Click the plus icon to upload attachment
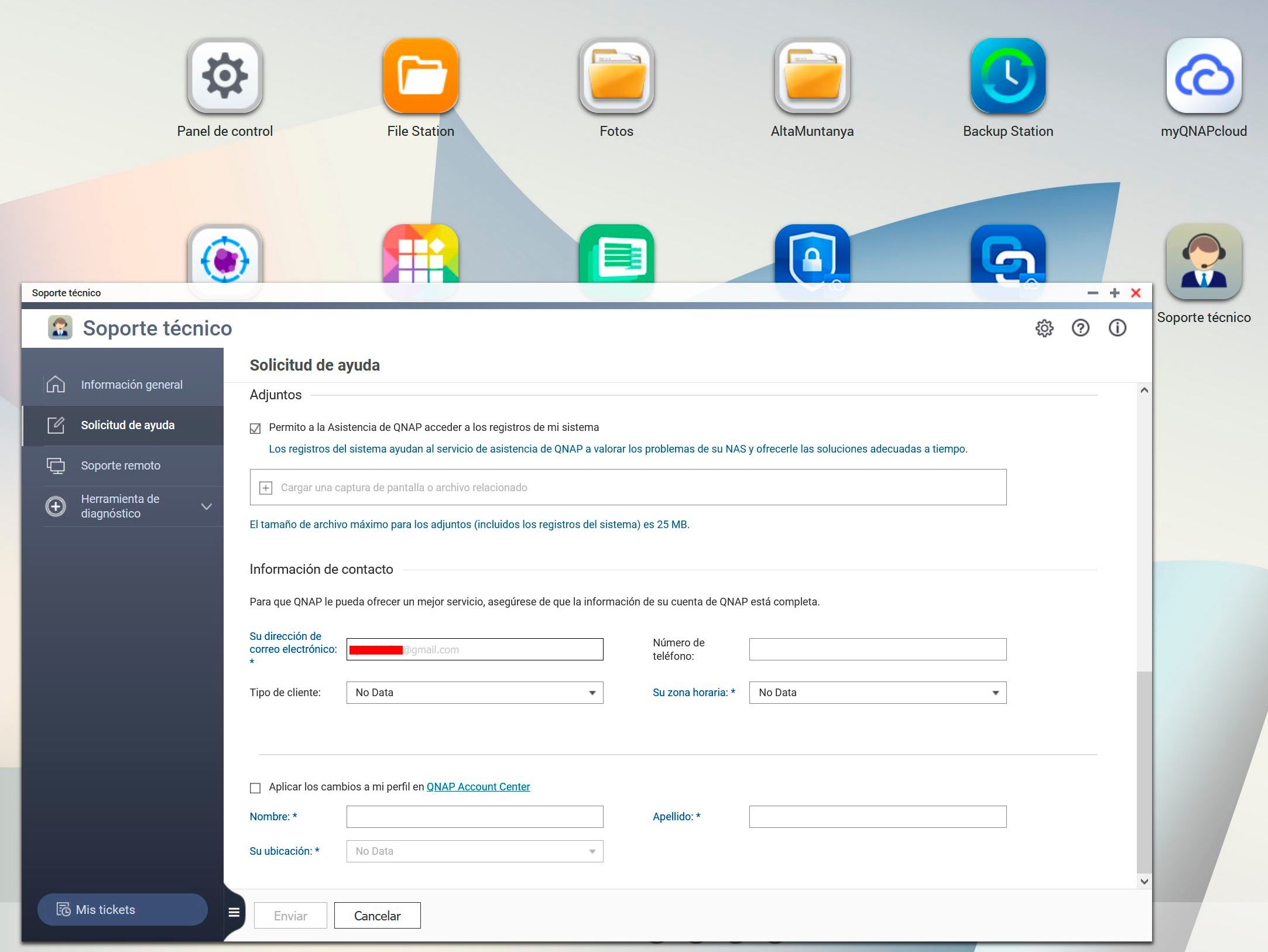The image size is (1268, 952). point(266,488)
